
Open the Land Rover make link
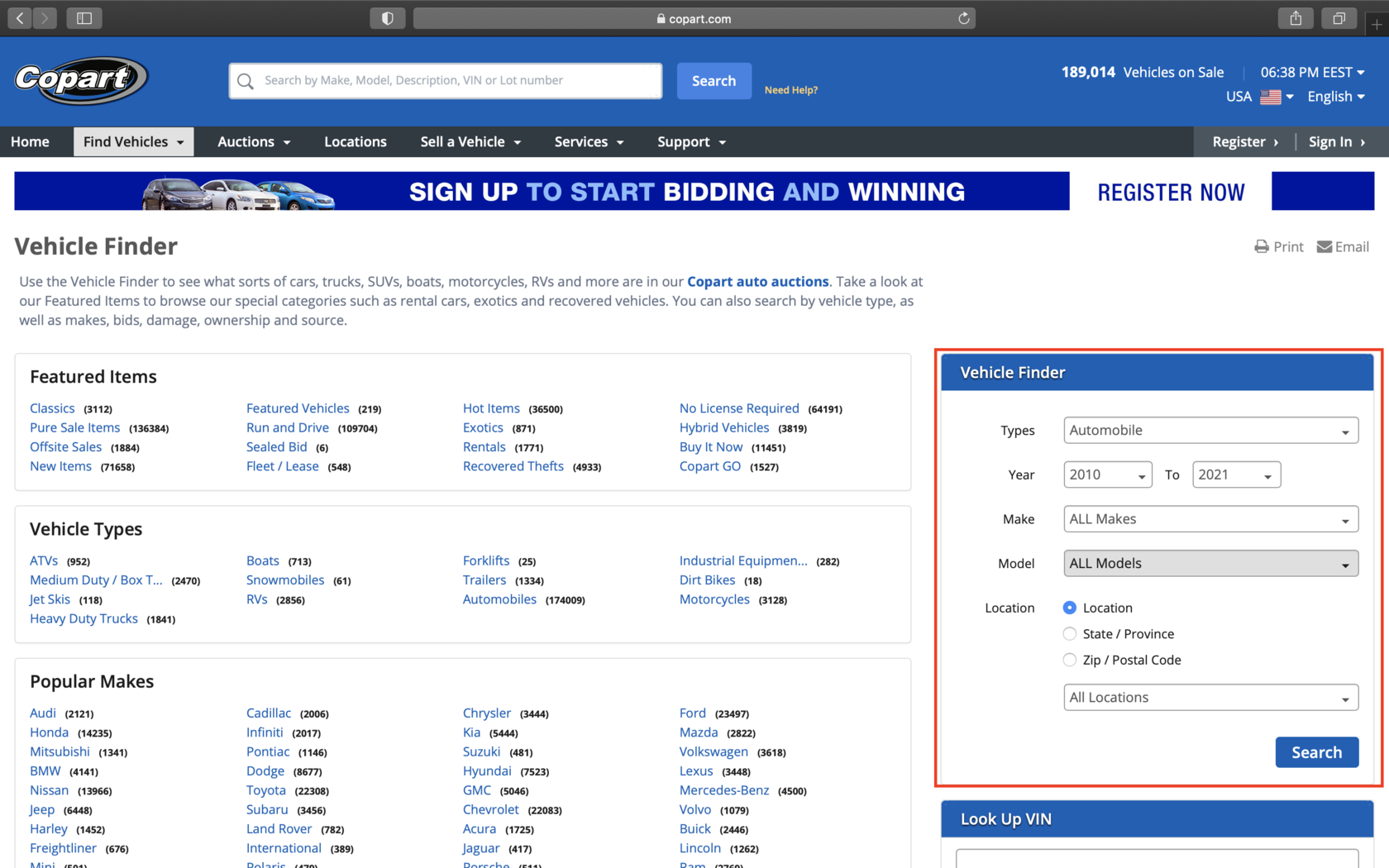279,829
